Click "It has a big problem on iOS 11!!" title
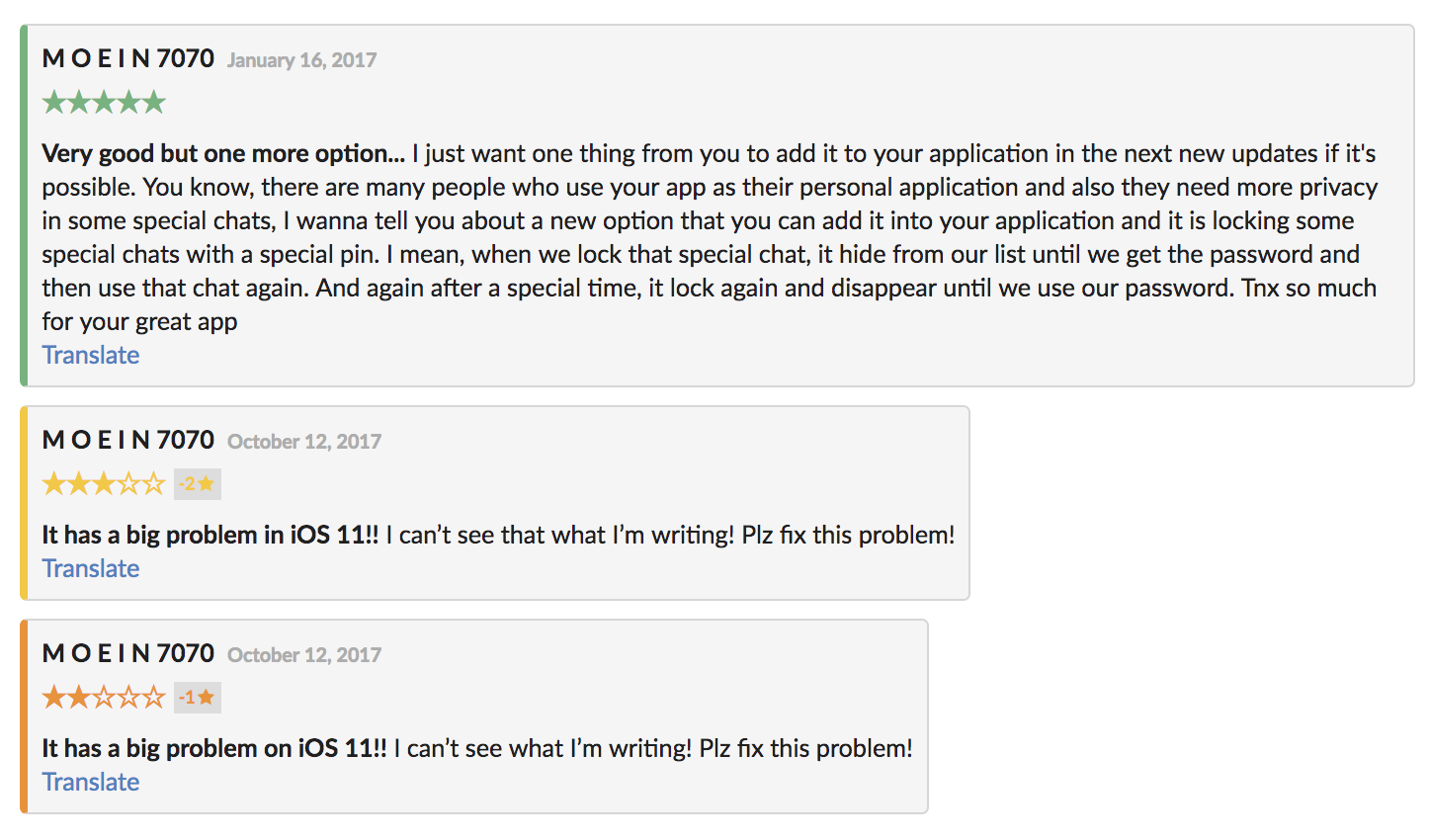Screen dimensions: 1429x840 213,749
